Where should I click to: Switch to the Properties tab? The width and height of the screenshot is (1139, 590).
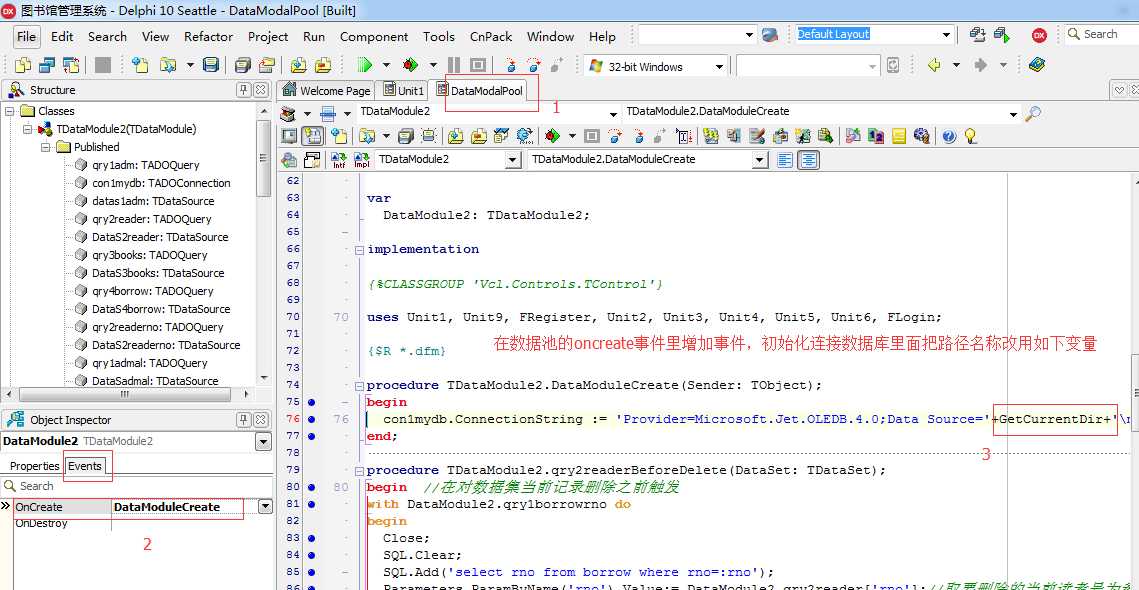point(34,466)
